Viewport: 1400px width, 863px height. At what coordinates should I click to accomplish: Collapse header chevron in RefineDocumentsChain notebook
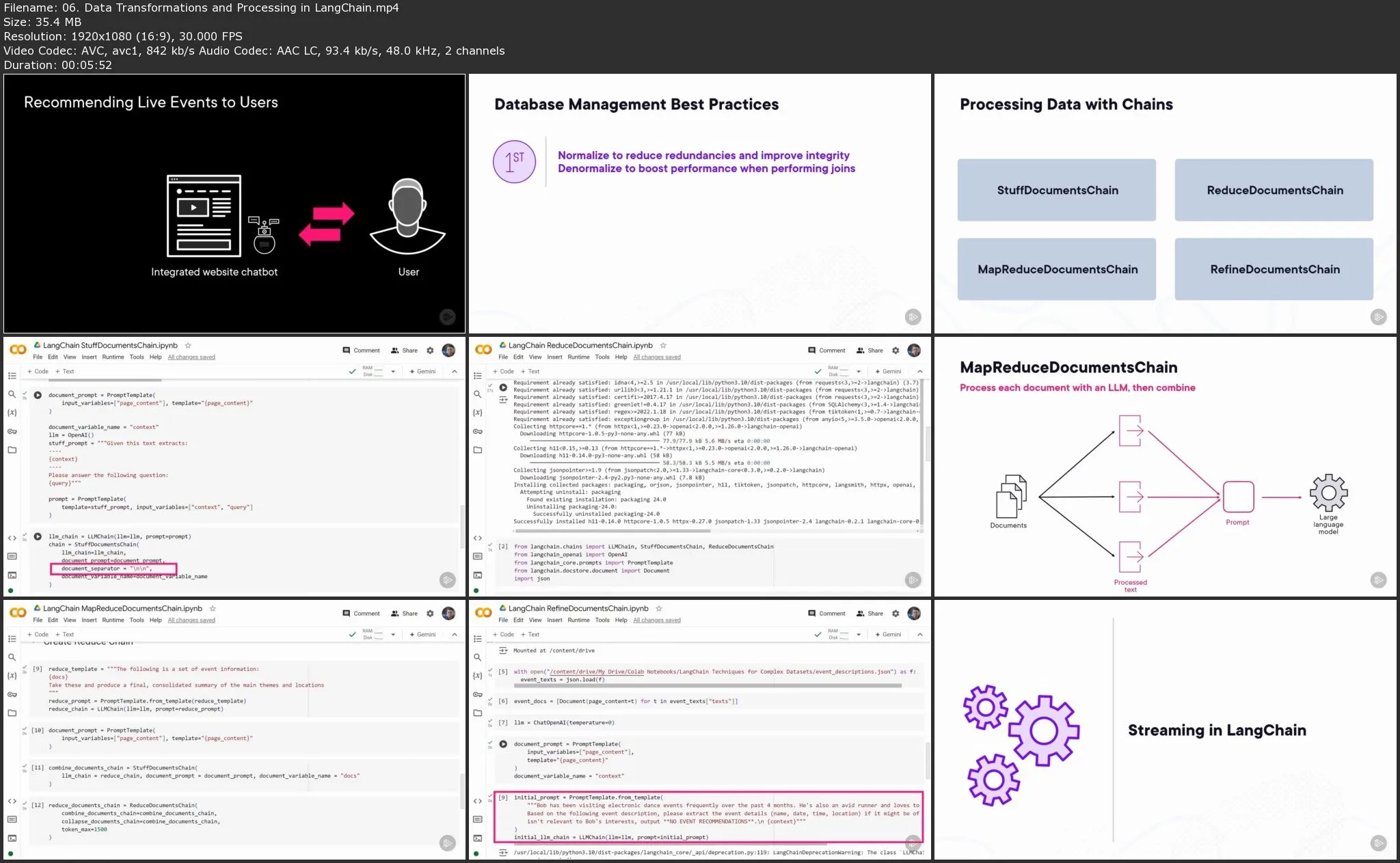coord(920,635)
